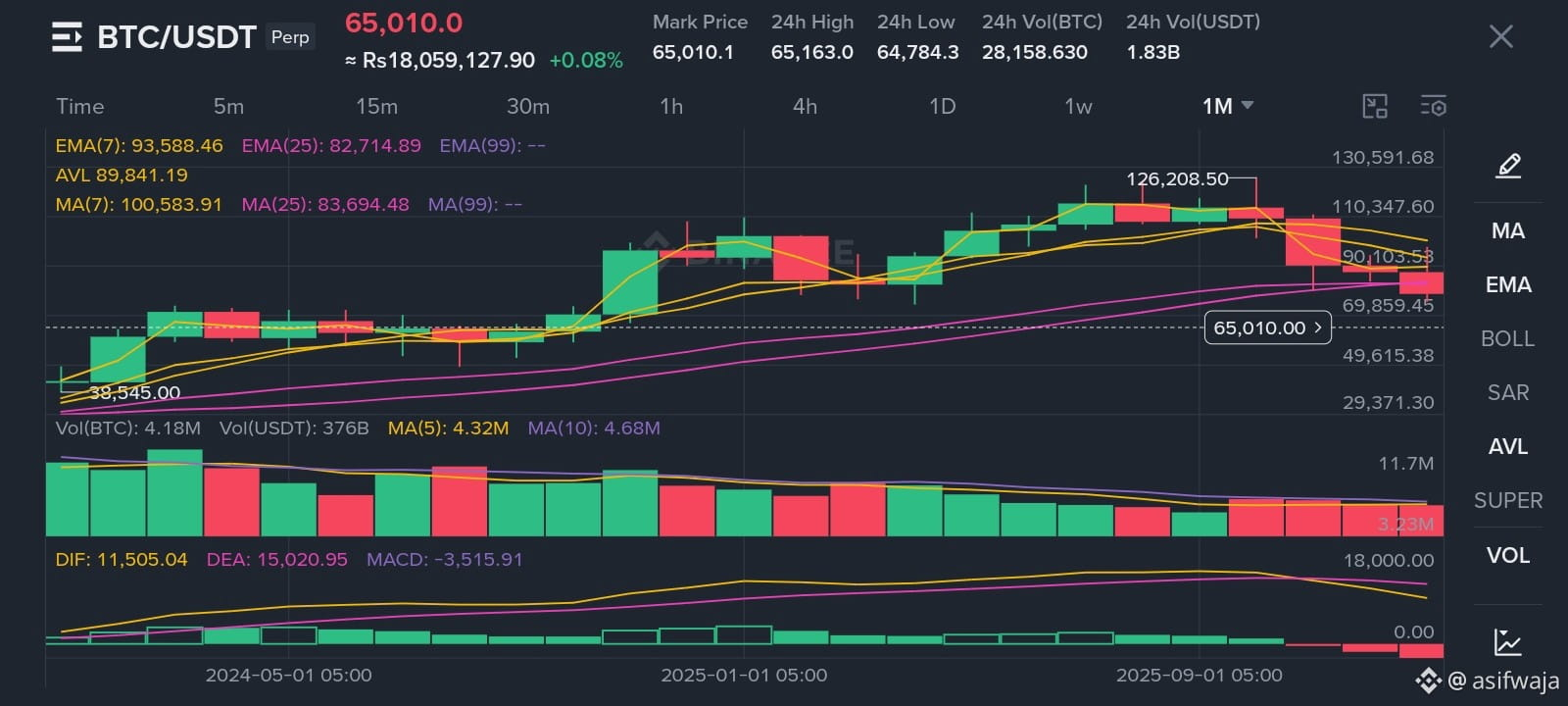Screen dimensions: 1568x706
Task: Click the MA(99) legend entry
Action: point(474,205)
